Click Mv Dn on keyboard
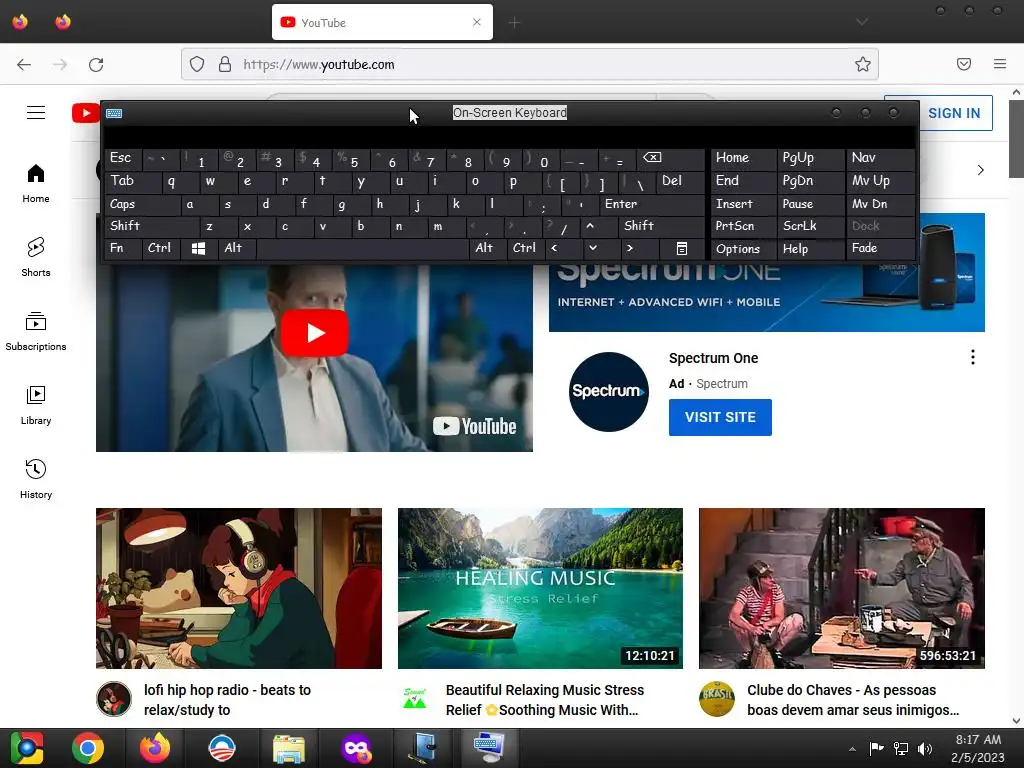 (880, 204)
